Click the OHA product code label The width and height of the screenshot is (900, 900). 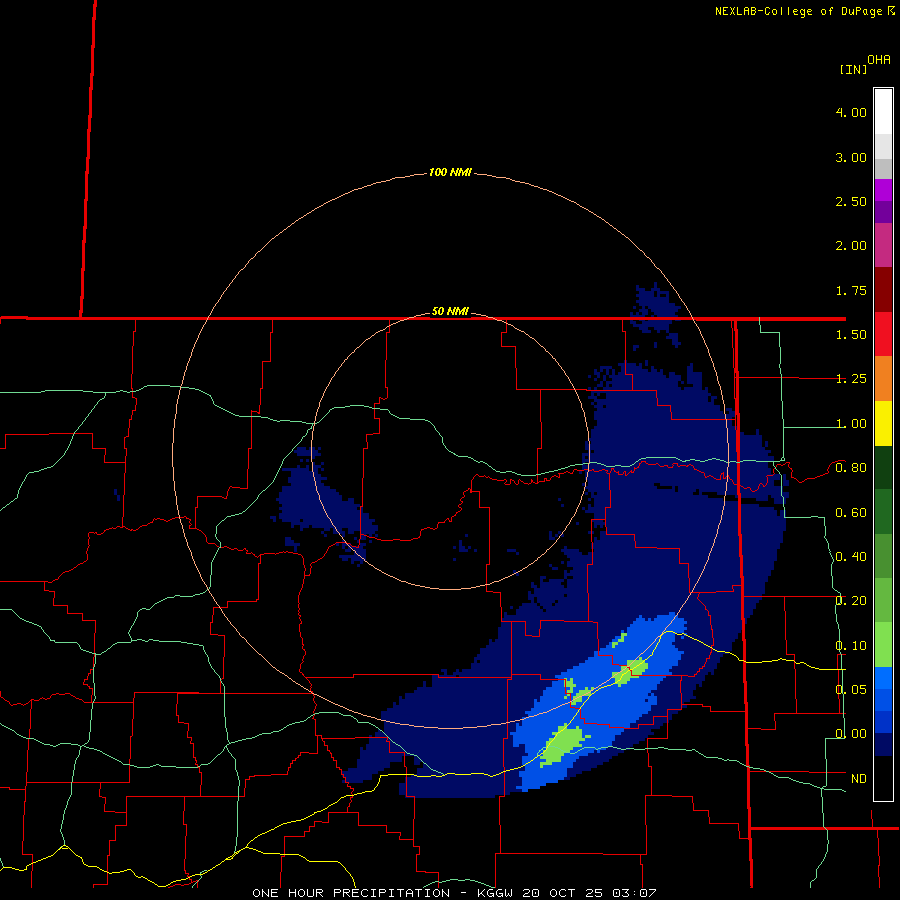tap(879, 59)
